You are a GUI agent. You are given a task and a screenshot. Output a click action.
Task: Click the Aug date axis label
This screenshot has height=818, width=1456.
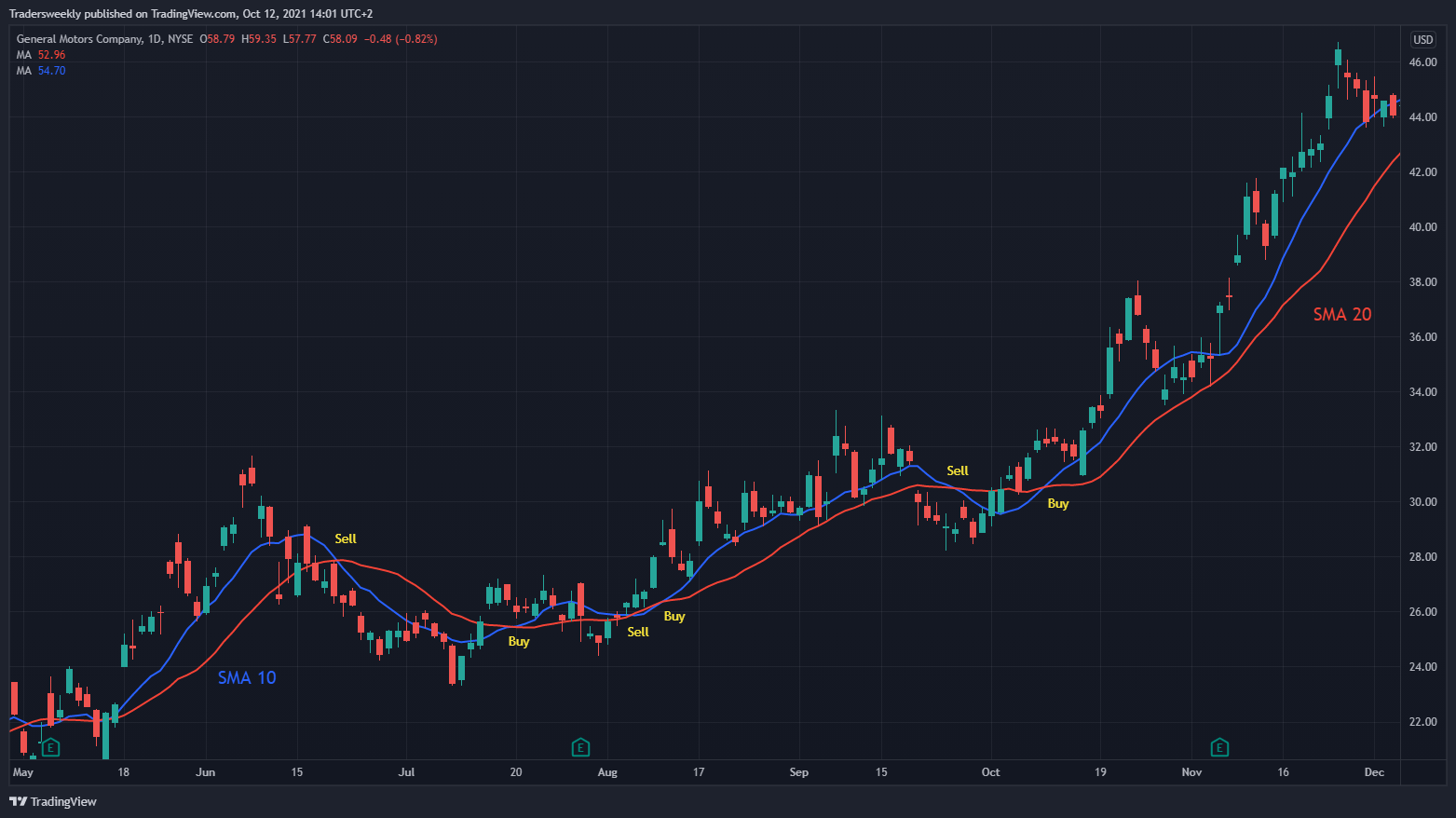point(607,772)
